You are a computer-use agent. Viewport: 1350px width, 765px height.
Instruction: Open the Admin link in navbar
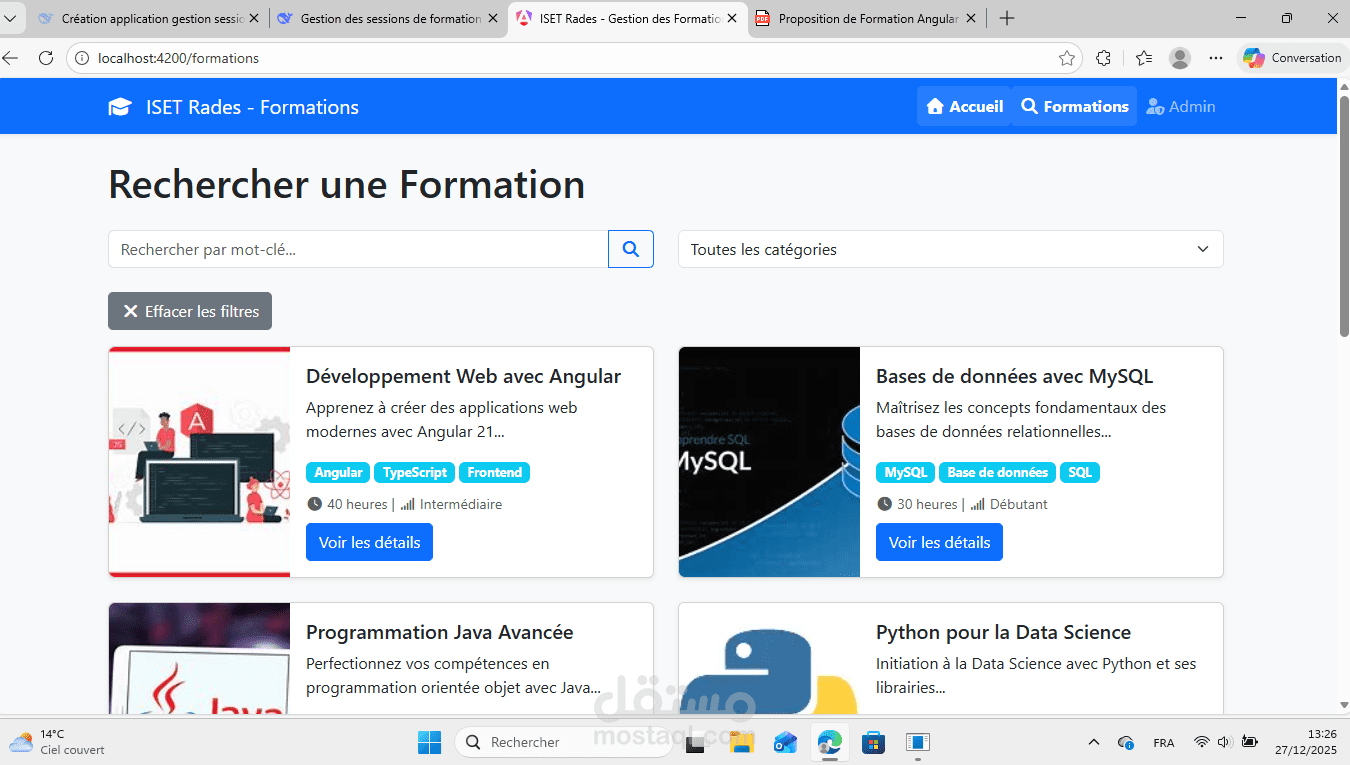(1181, 106)
